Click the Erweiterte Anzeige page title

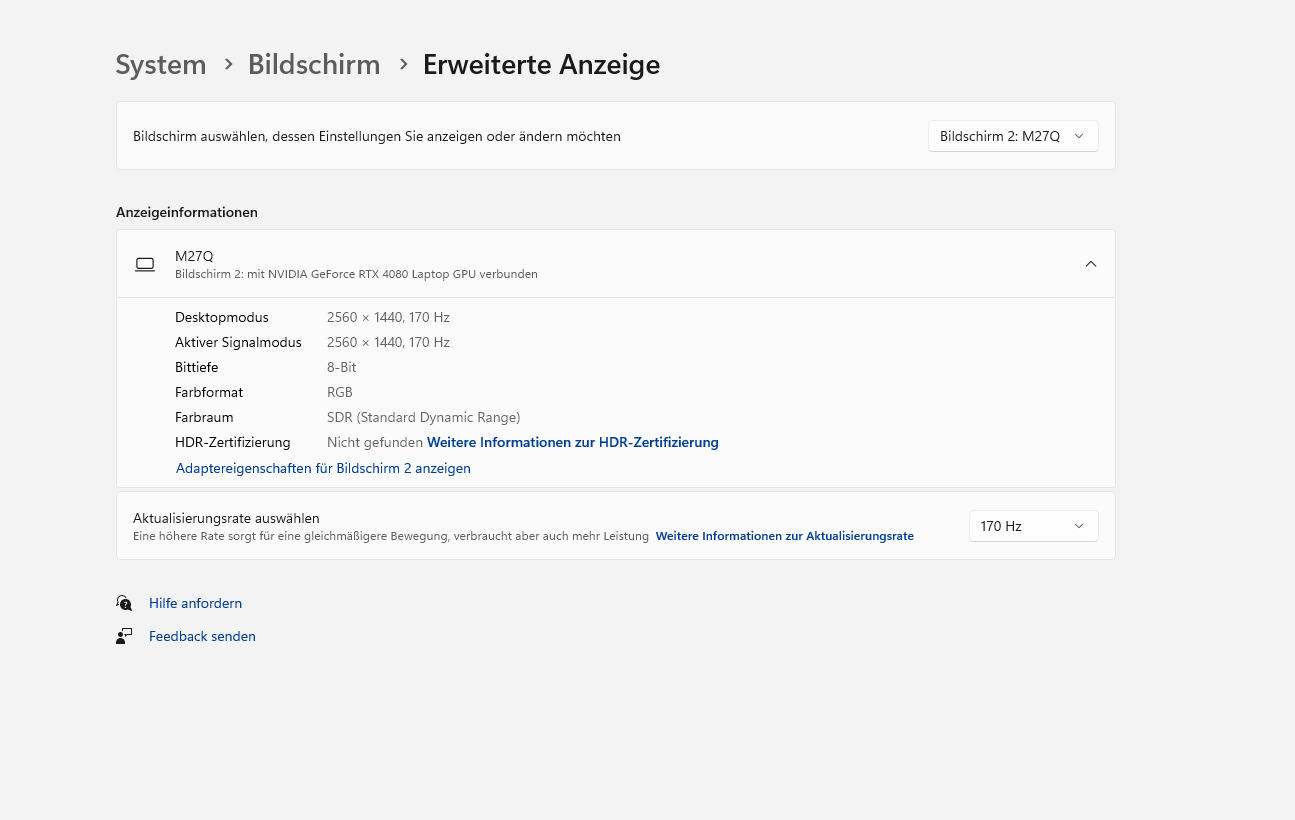point(541,65)
